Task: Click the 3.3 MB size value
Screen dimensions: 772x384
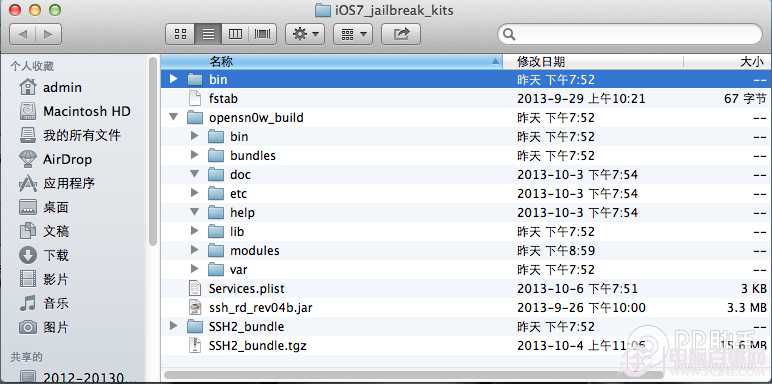Action: tap(747, 308)
